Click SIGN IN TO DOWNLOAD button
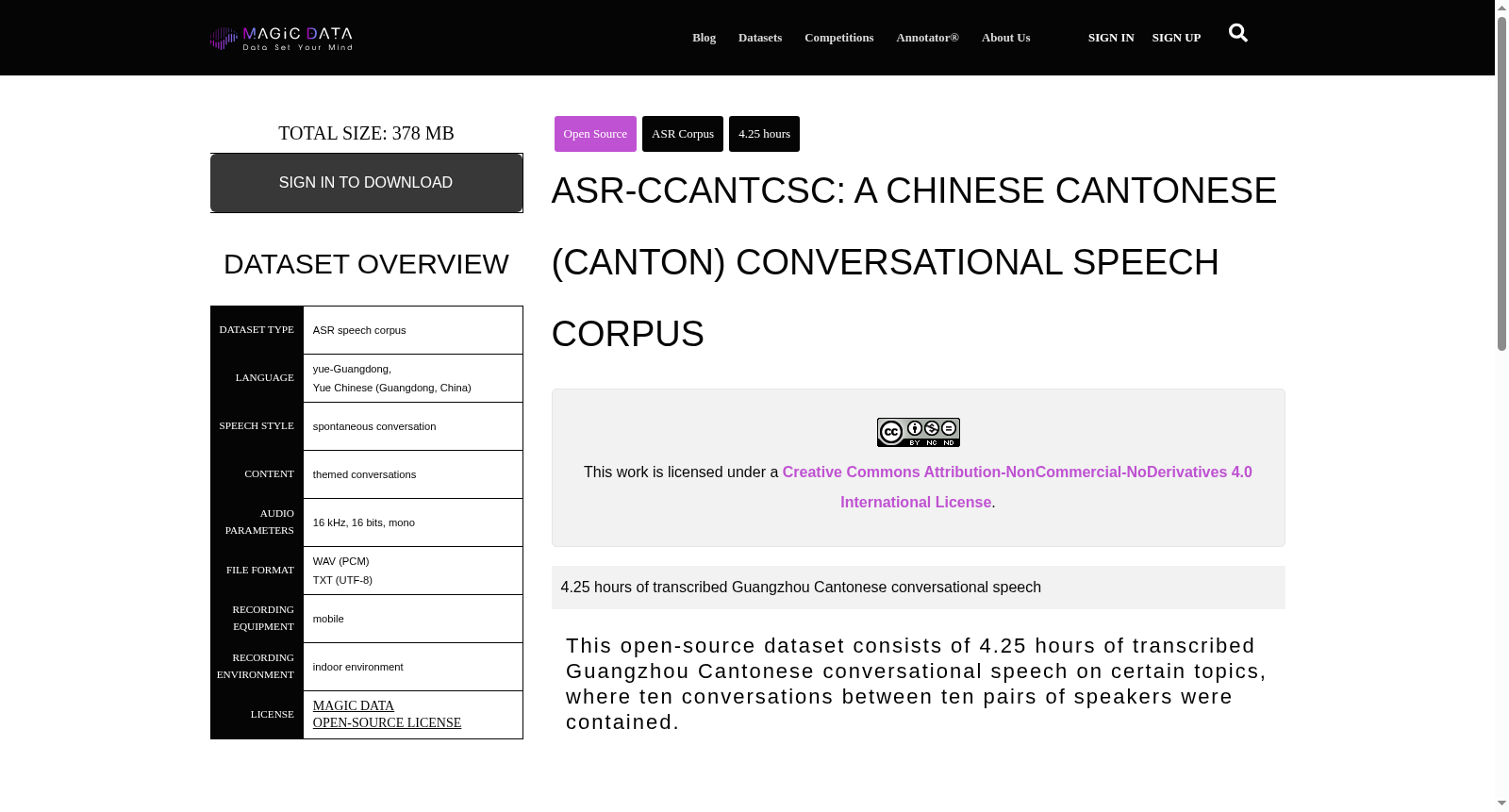1509x812 pixels. click(x=366, y=183)
